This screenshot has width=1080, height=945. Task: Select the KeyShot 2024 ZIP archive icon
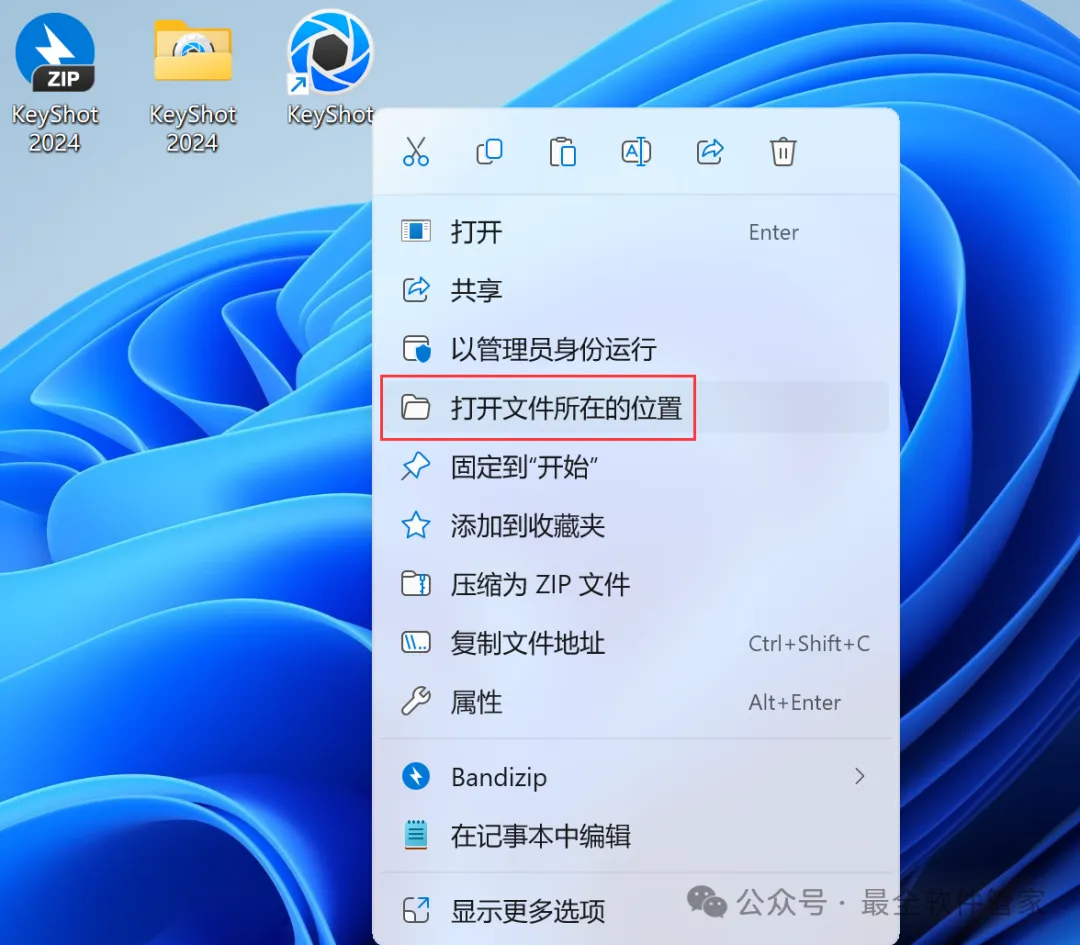point(55,83)
